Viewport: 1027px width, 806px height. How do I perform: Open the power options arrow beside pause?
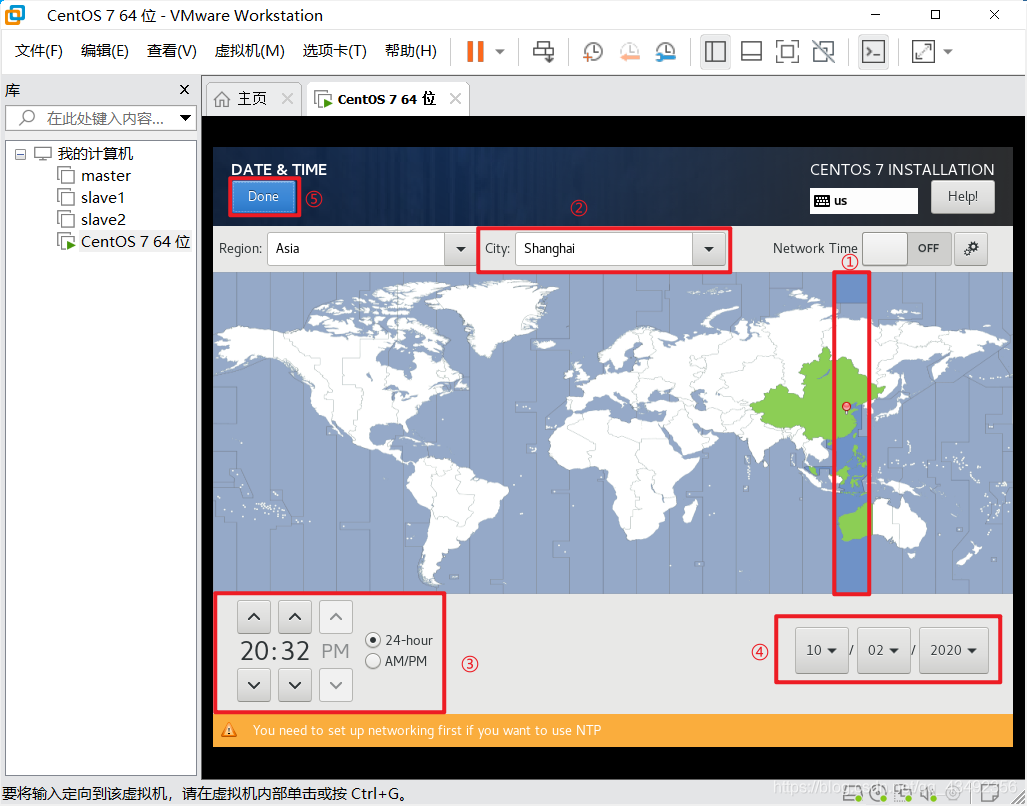[x=500, y=52]
